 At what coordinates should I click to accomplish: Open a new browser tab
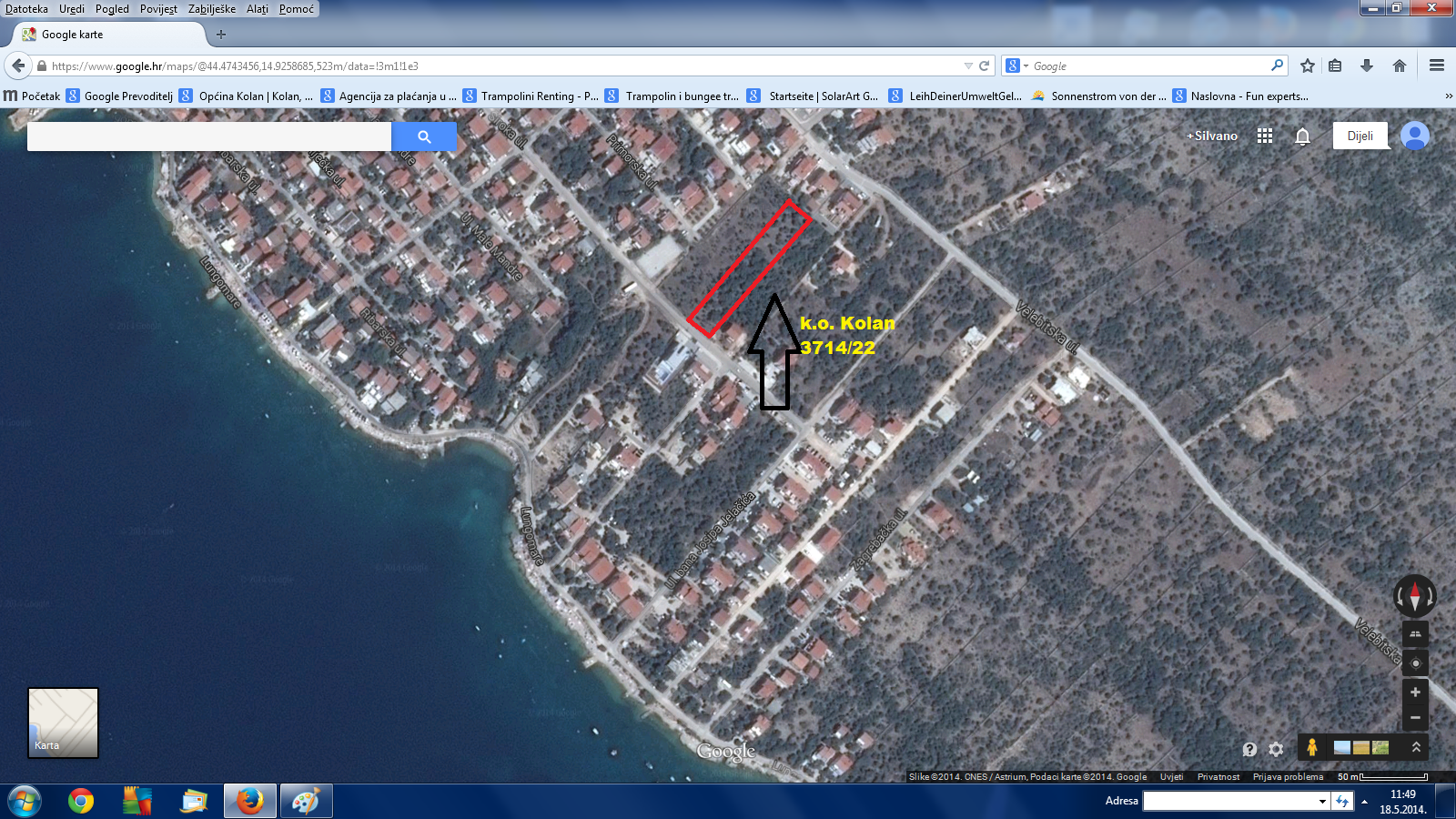(220, 35)
